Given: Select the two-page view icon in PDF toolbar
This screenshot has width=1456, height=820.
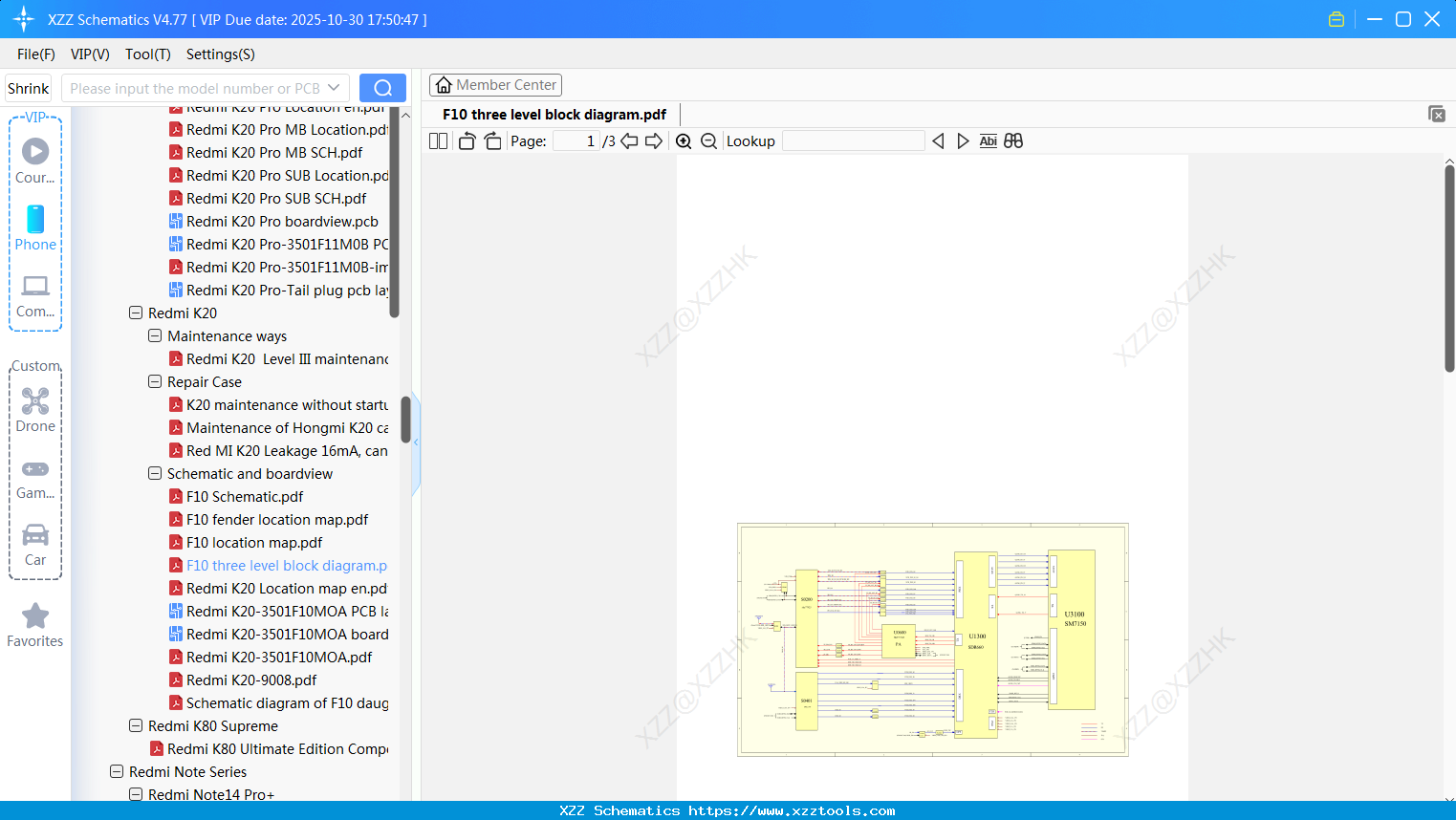Looking at the screenshot, I should coord(437,140).
